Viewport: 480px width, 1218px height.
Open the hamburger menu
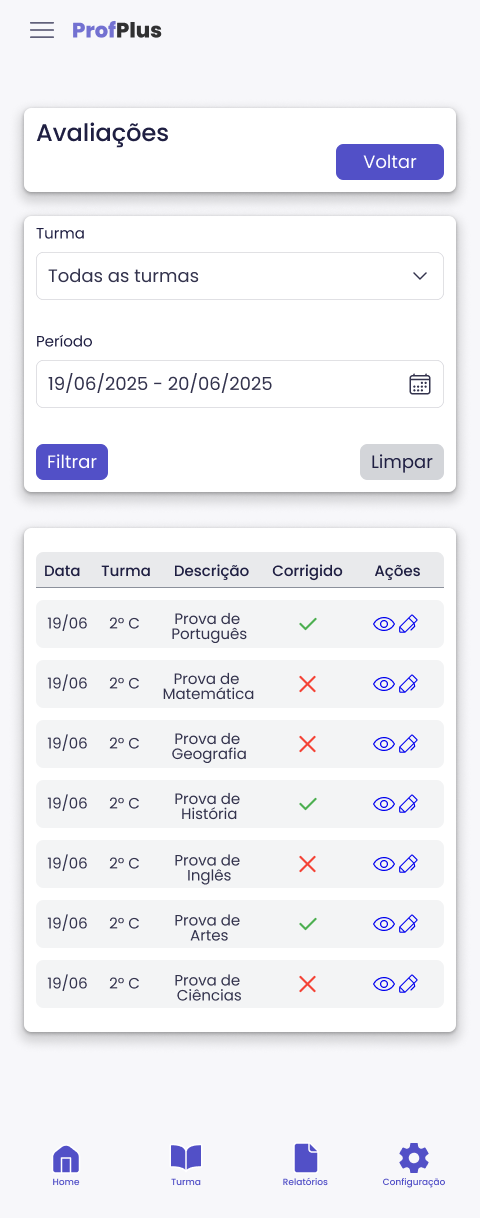point(42,30)
